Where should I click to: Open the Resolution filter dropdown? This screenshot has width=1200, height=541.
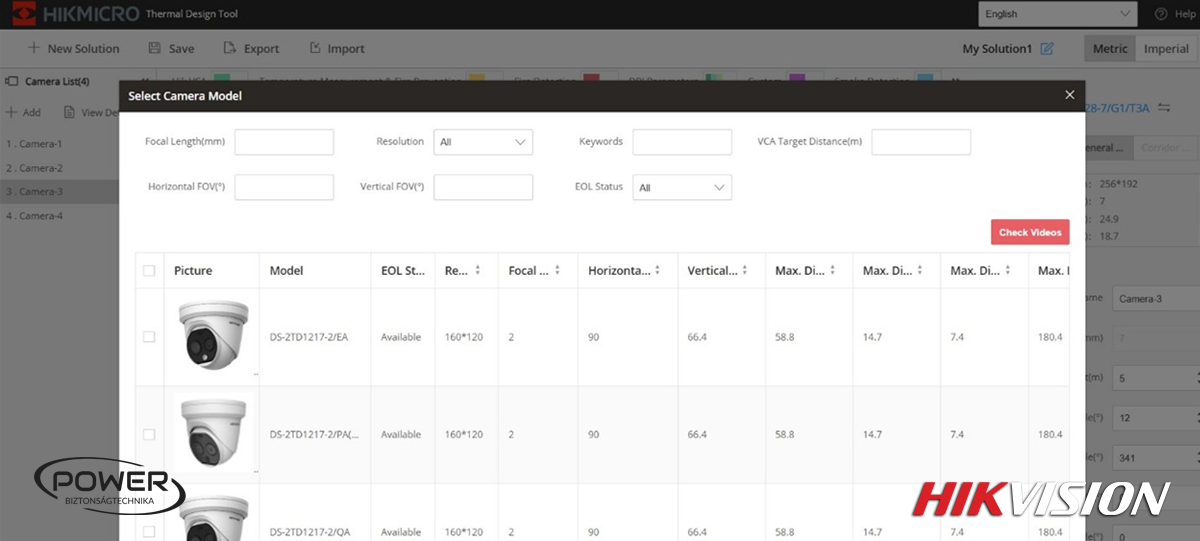483,142
